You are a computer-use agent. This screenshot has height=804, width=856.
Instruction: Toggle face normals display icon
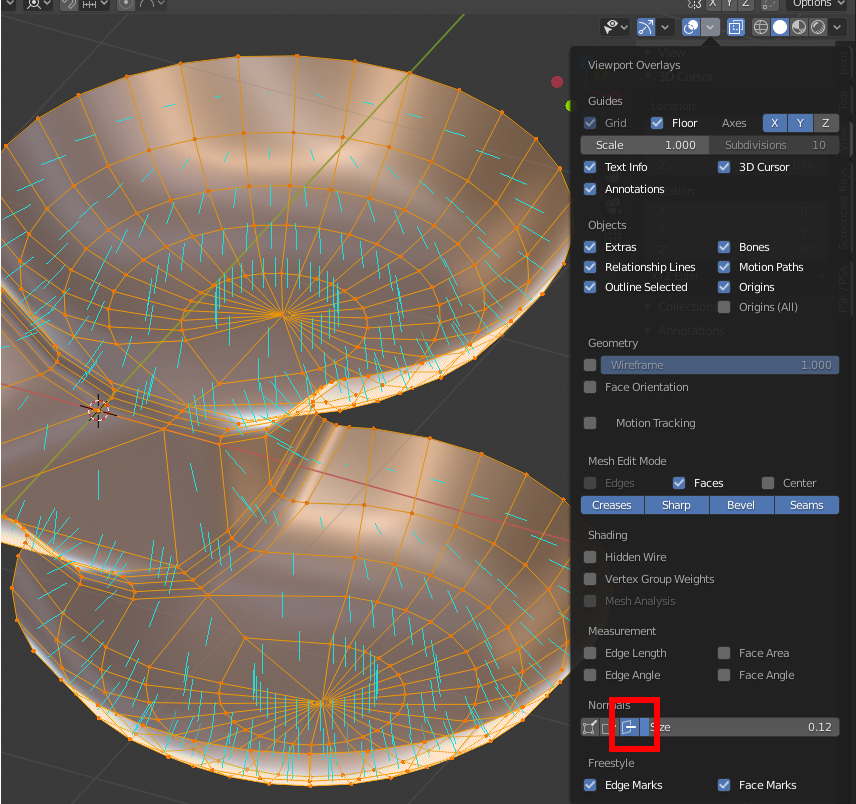coord(630,727)
